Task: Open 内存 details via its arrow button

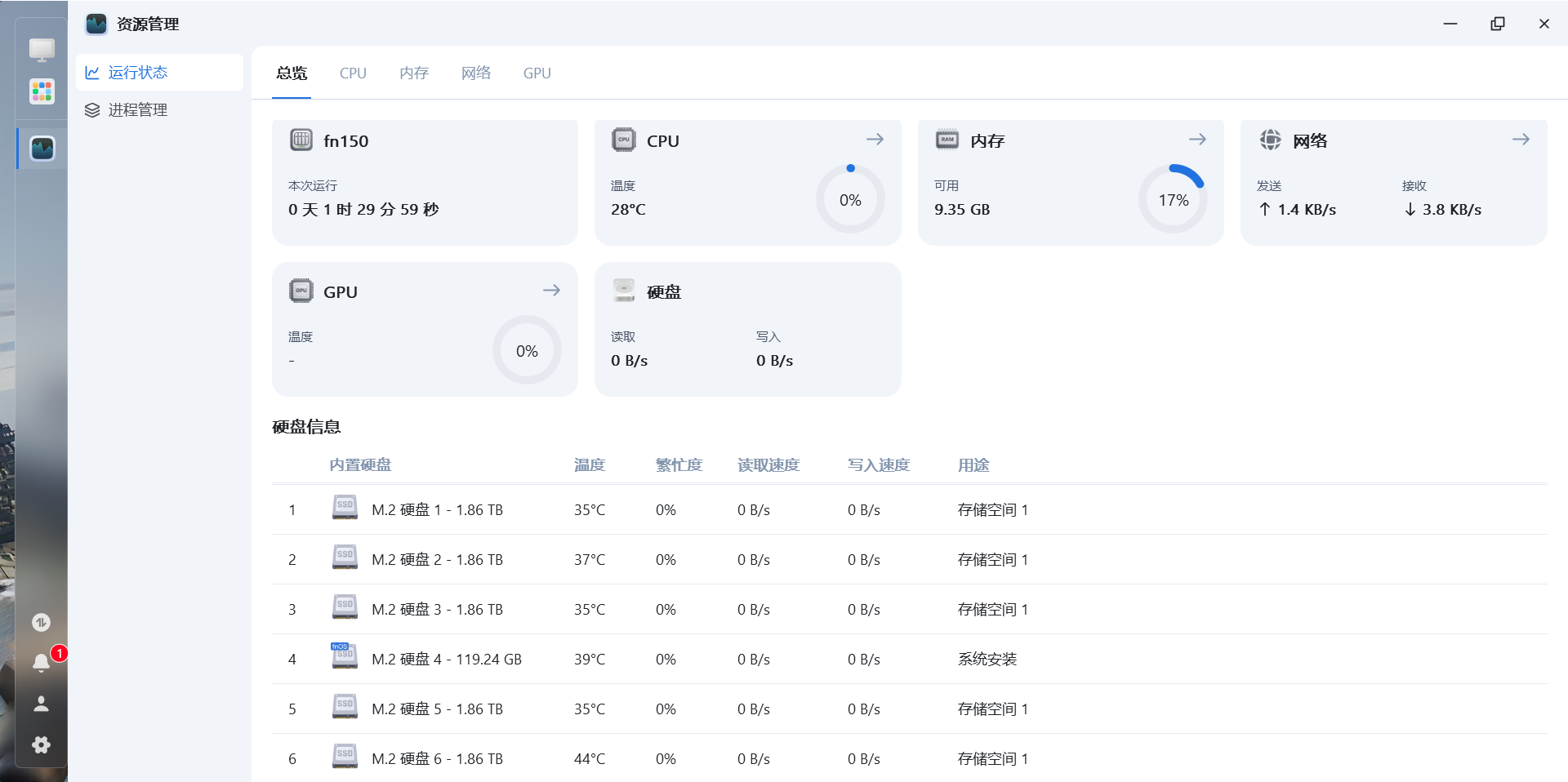Action: pos(1197,139)
